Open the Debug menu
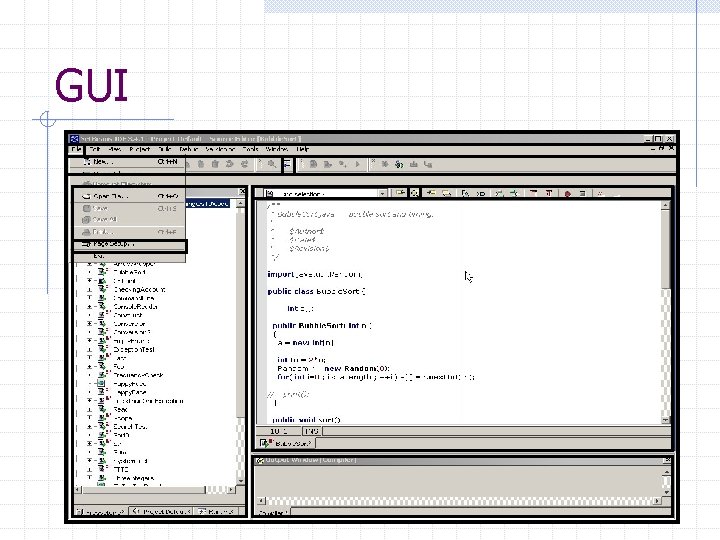 pyautogui.click(x=189, y=149)
